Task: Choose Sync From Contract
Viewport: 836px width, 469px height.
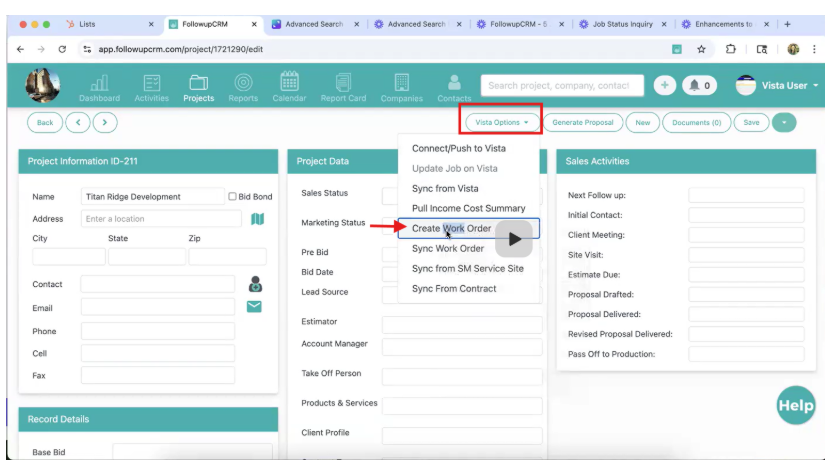Action: [x=454, y=289]
